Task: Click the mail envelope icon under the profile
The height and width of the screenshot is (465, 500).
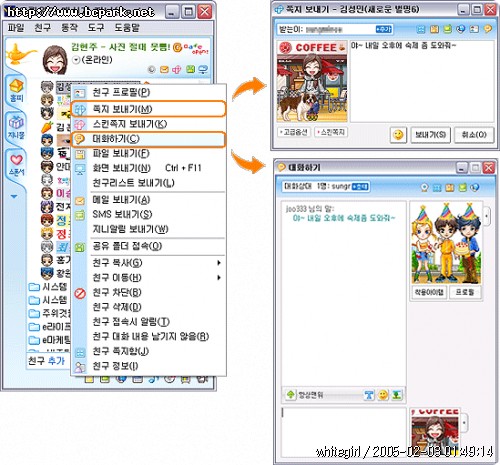Action: [164, 69]
